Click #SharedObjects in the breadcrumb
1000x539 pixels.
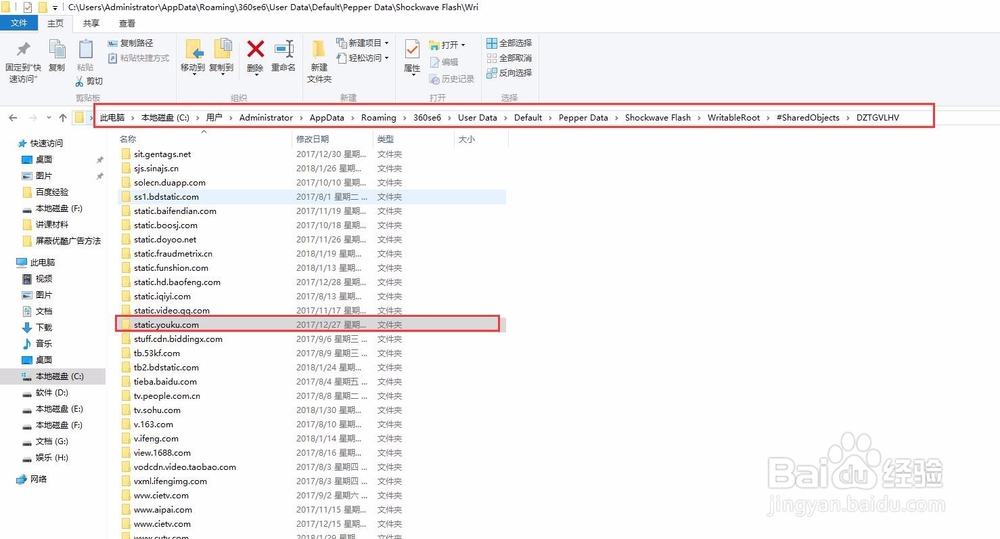click(x=807, y=117)
